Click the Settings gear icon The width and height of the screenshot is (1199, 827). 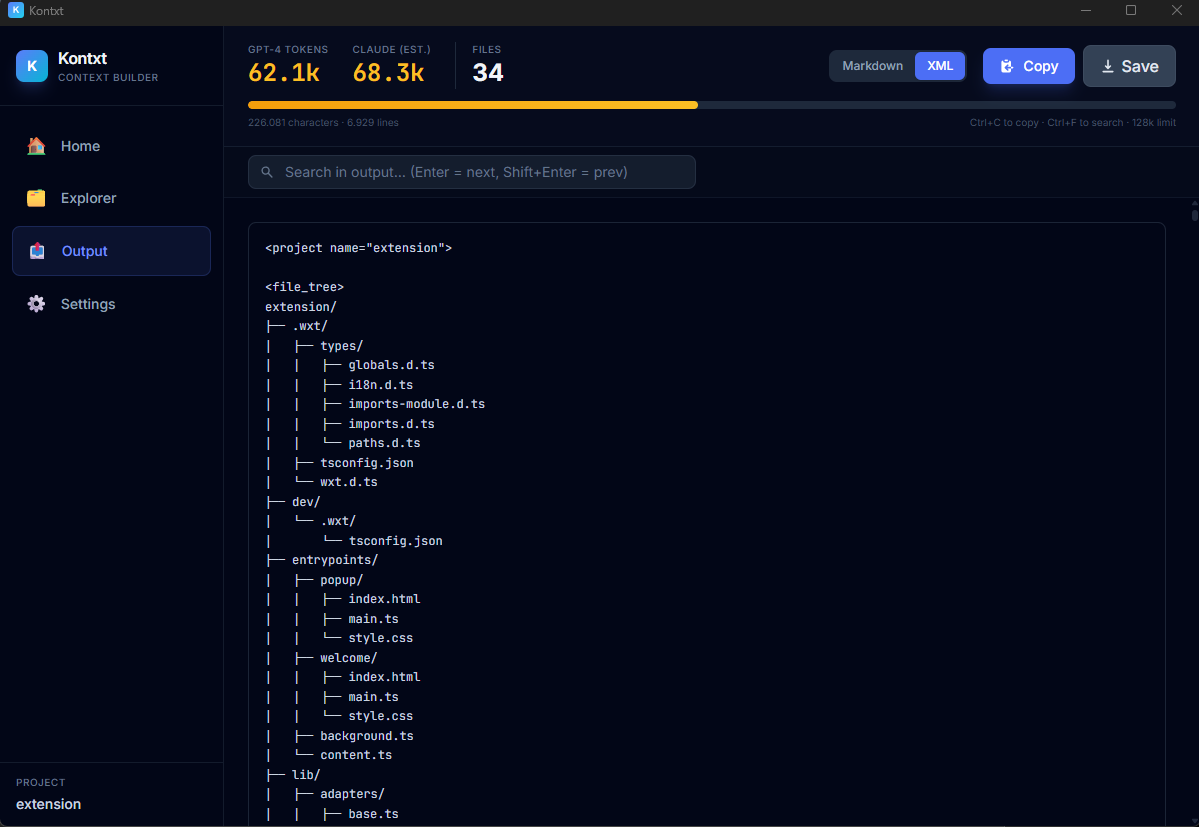(x=36, y=303)
